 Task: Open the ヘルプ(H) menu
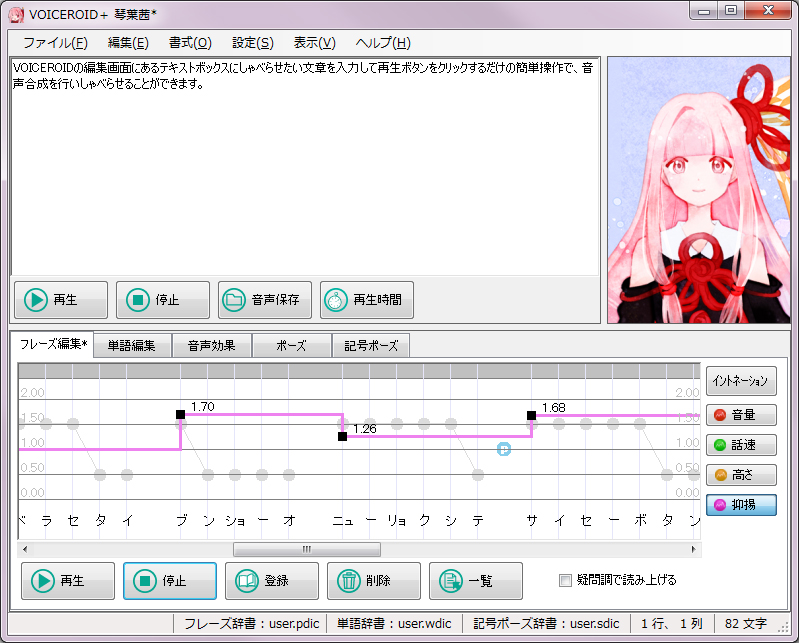pos(383,43)
